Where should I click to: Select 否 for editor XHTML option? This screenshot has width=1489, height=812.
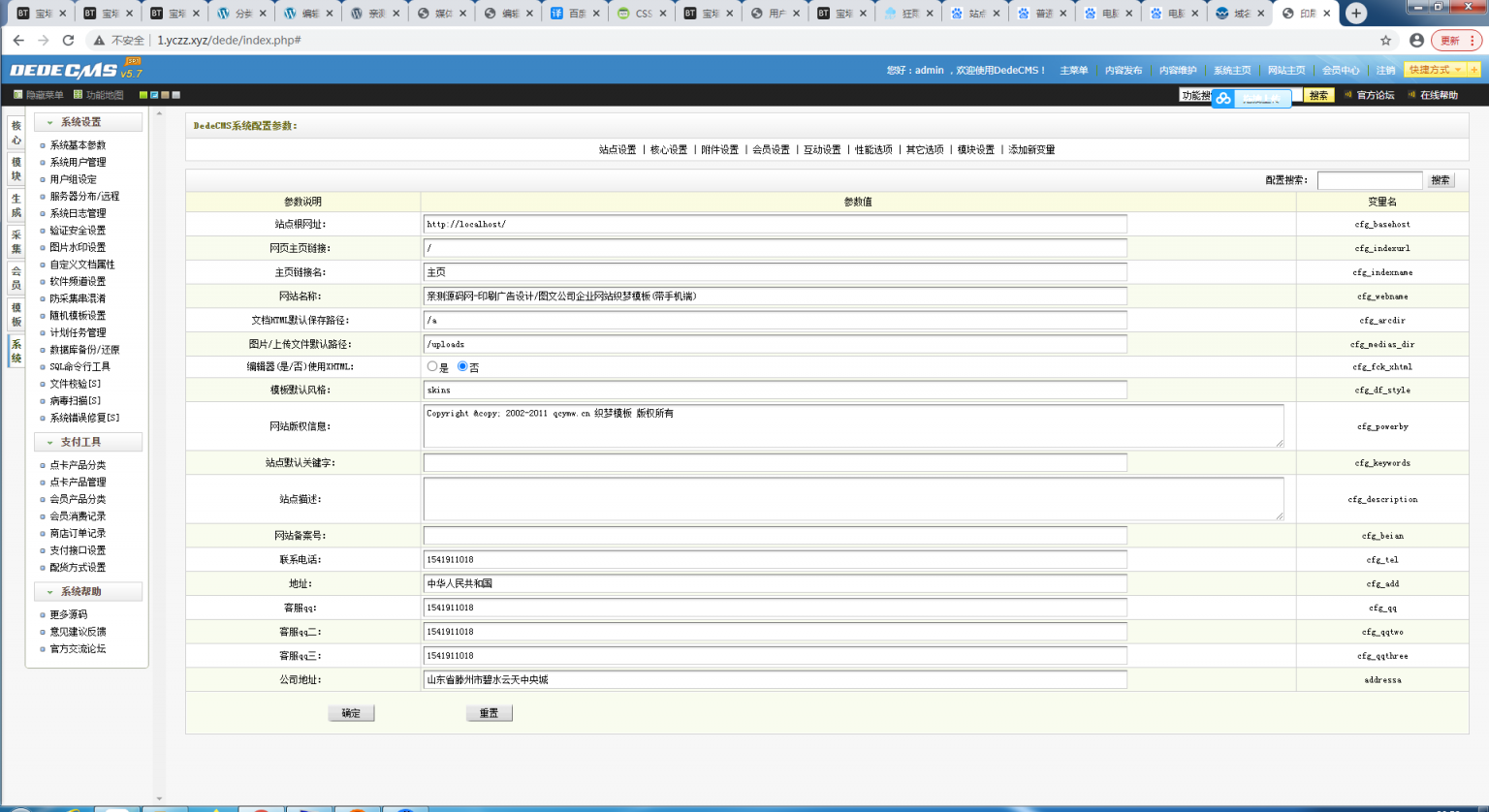pyautogui.click(x=462, y=366)
